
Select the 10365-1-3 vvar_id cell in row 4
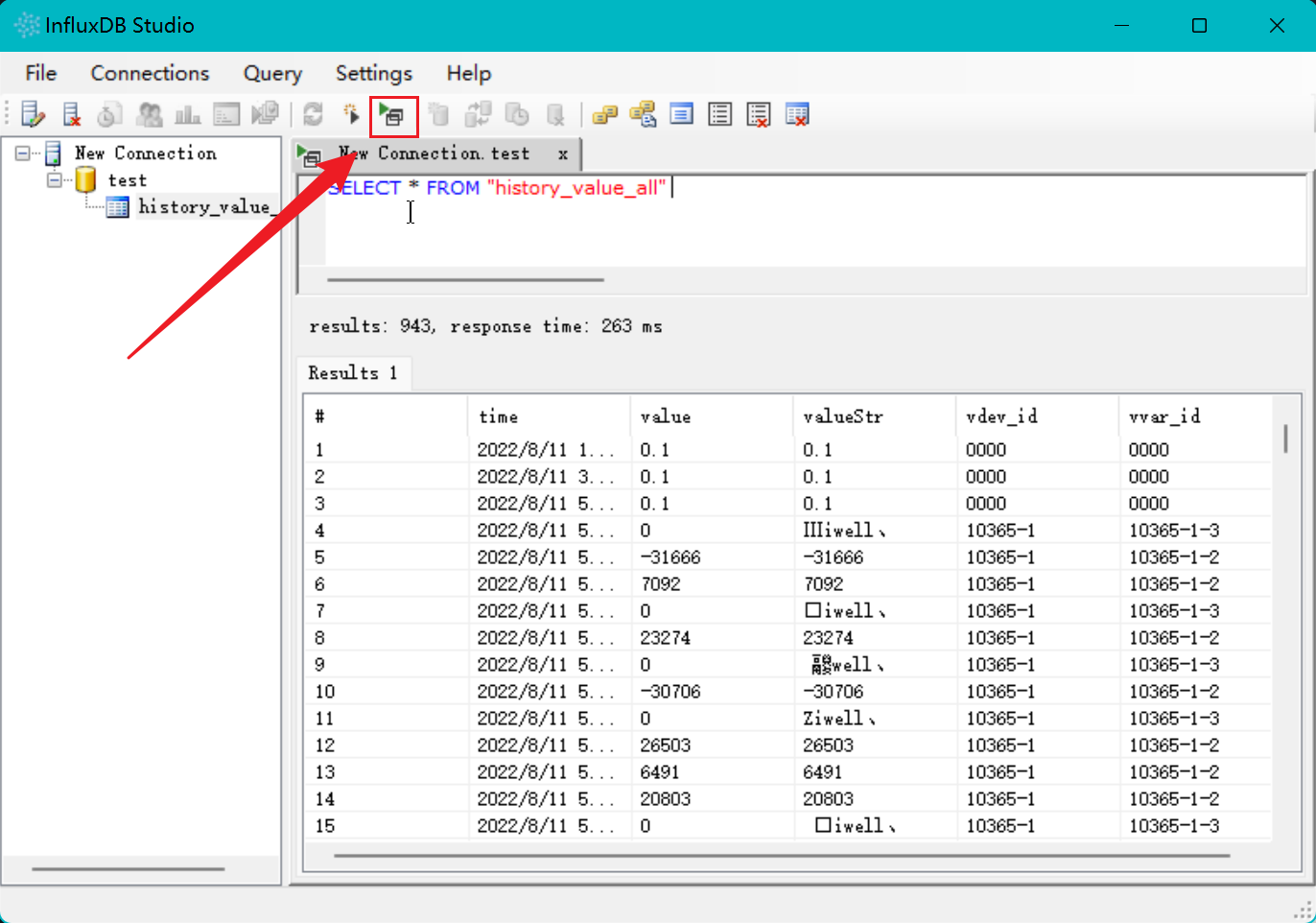pos(1196,530)
